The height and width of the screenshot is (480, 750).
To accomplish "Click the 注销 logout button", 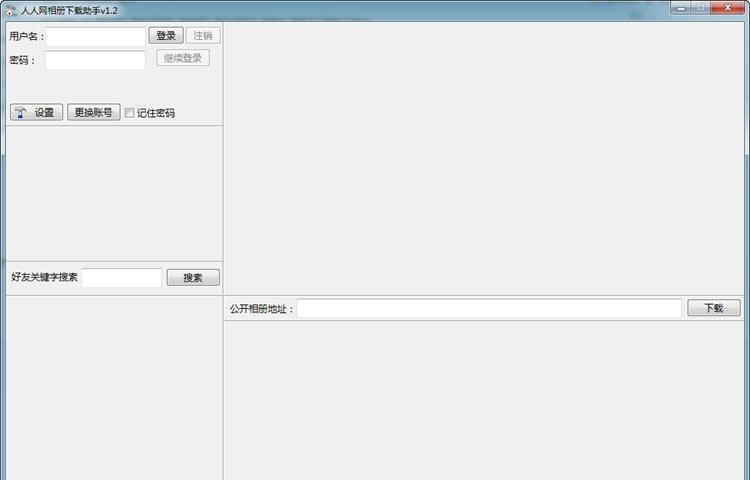I will [x=203, y=36].
